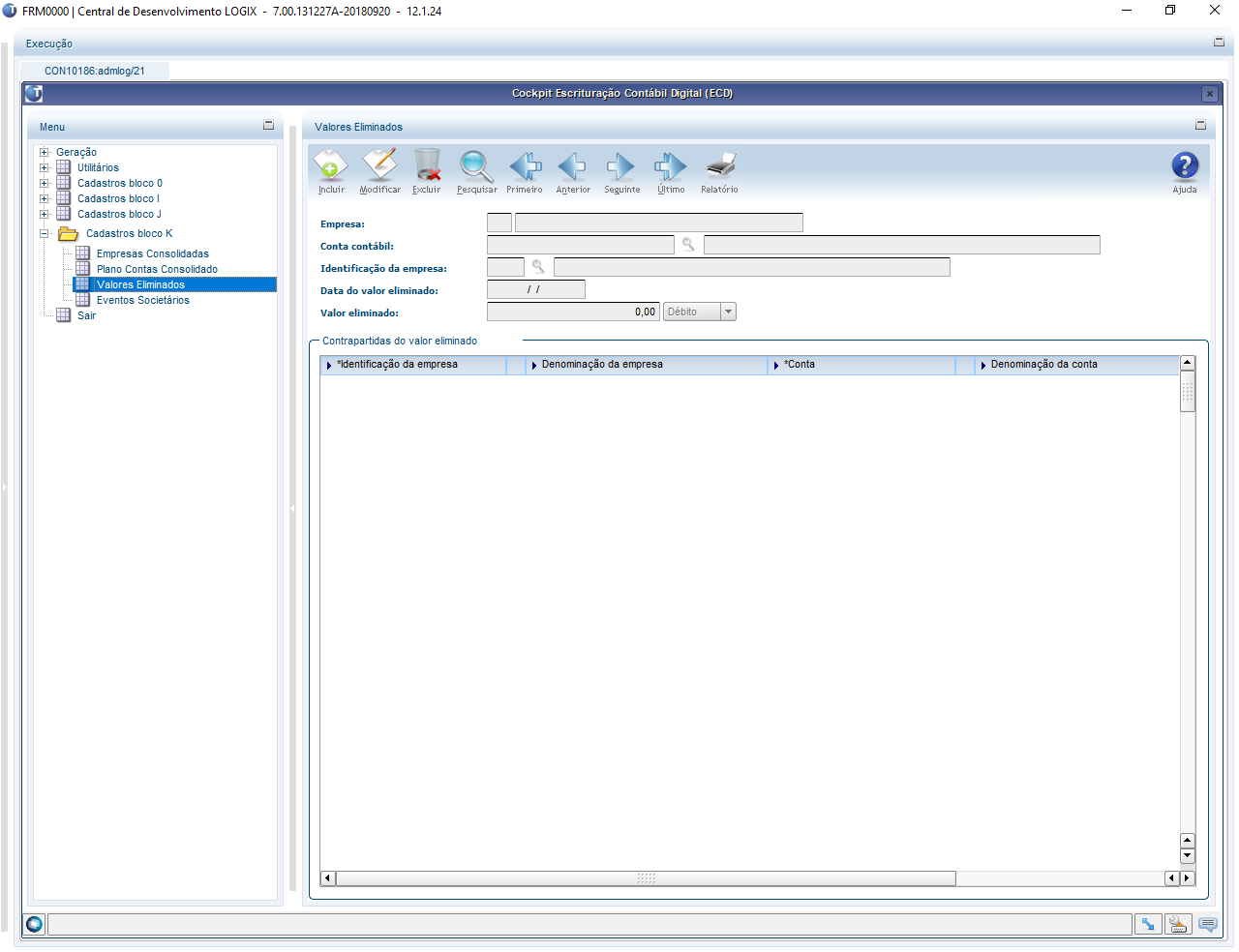Switch to the CON10186:admlog/21 tab
Viewport: 1239px width, 952px height.
[95, 71]
